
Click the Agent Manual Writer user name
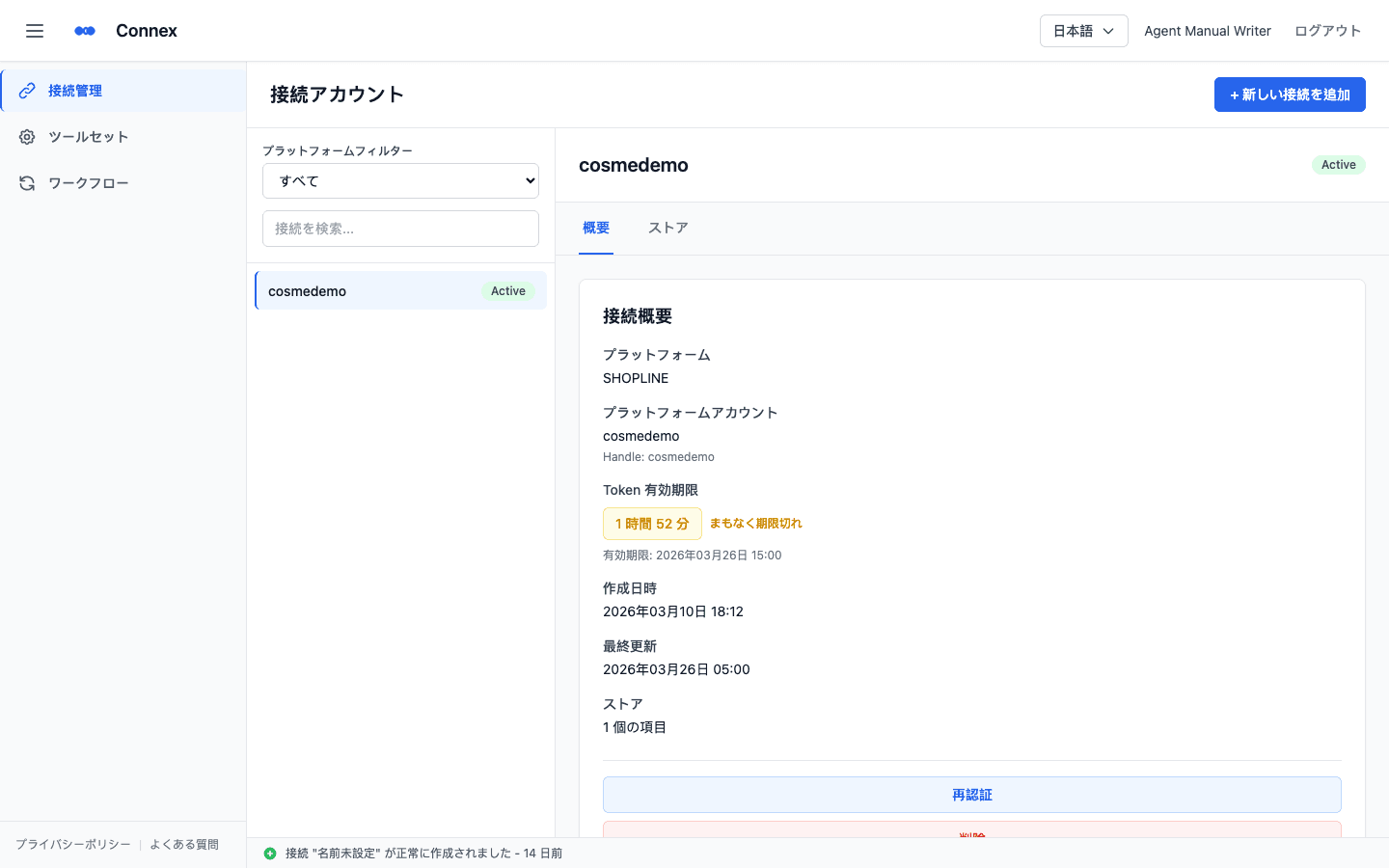tap(1208, 31)
